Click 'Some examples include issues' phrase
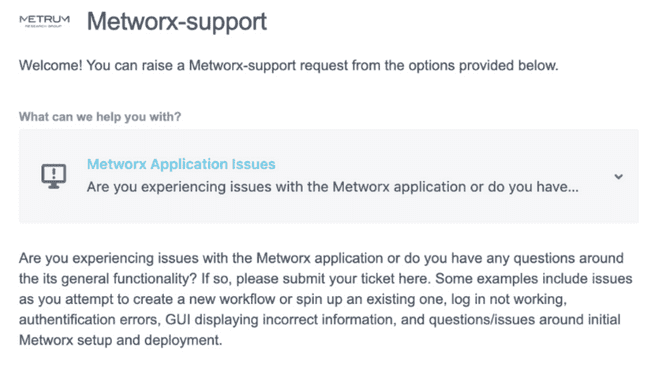Image resolution: width=650 pixels, height=368 pixels. tap(534, 278)
